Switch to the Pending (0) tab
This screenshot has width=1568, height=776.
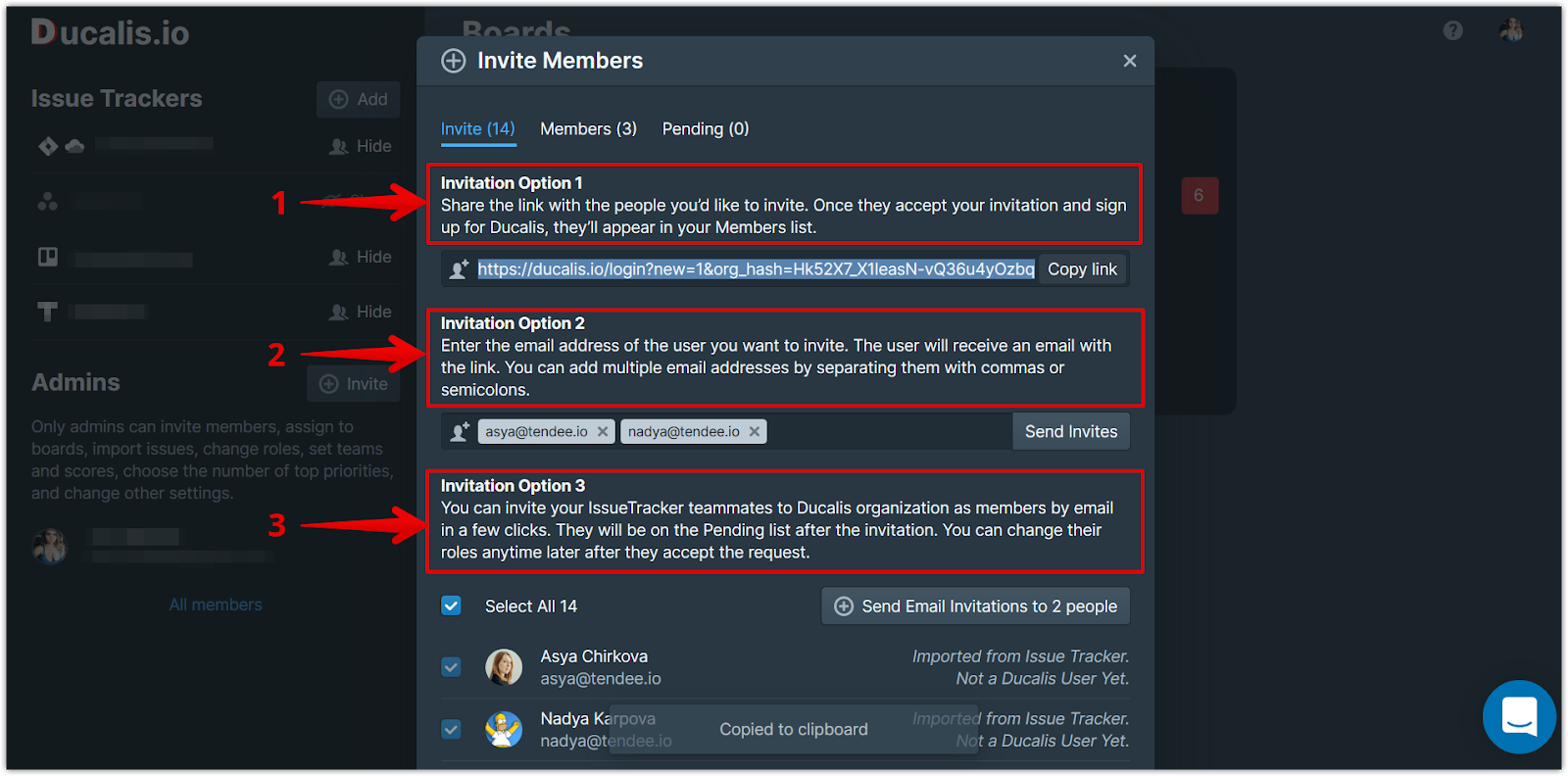click(x=706, y=129)
